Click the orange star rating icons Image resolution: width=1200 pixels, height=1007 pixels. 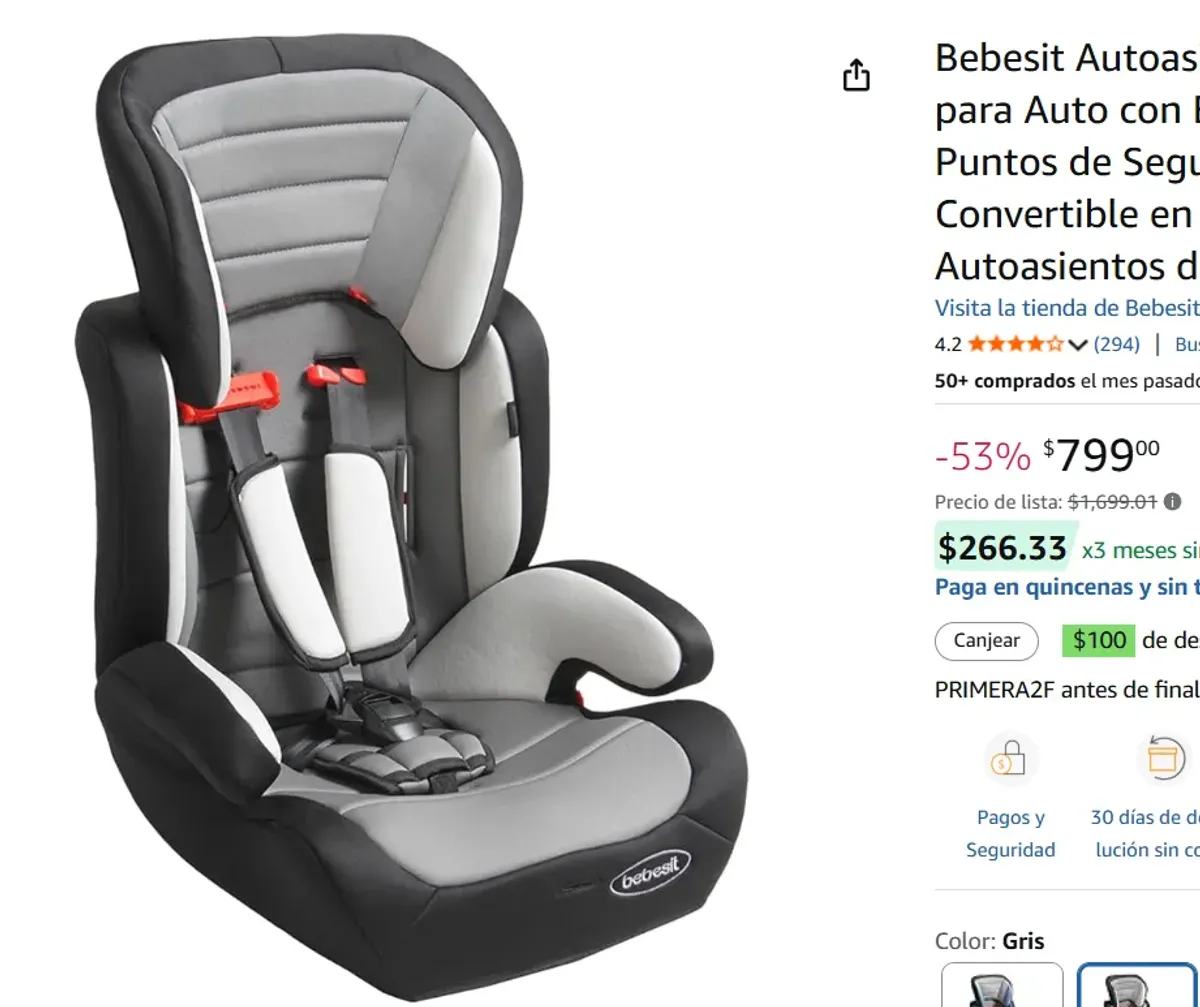[x=1013, y=344]
